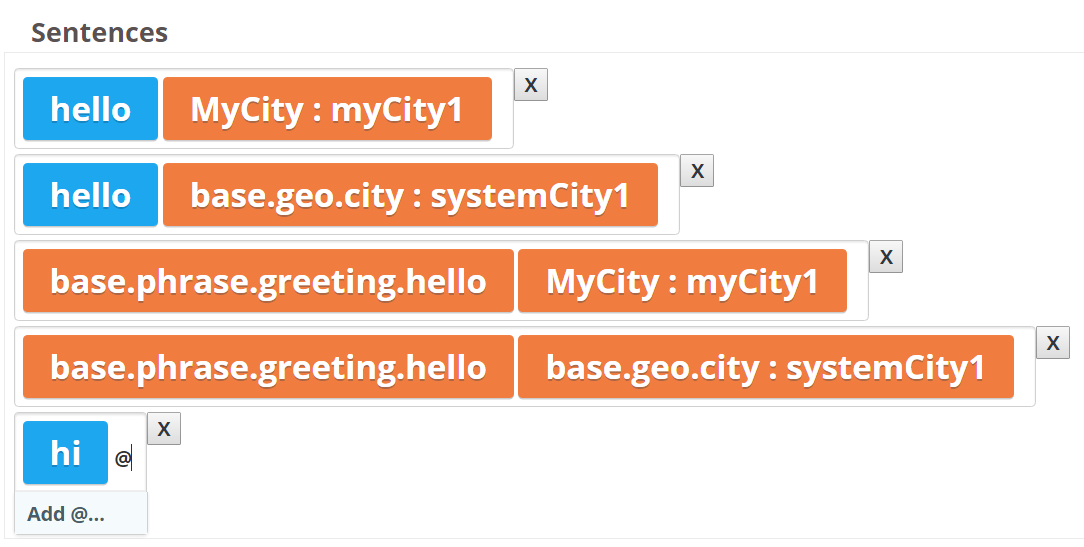
Task: Select the 'Add @...' suggestion
Action: point(81,514)
